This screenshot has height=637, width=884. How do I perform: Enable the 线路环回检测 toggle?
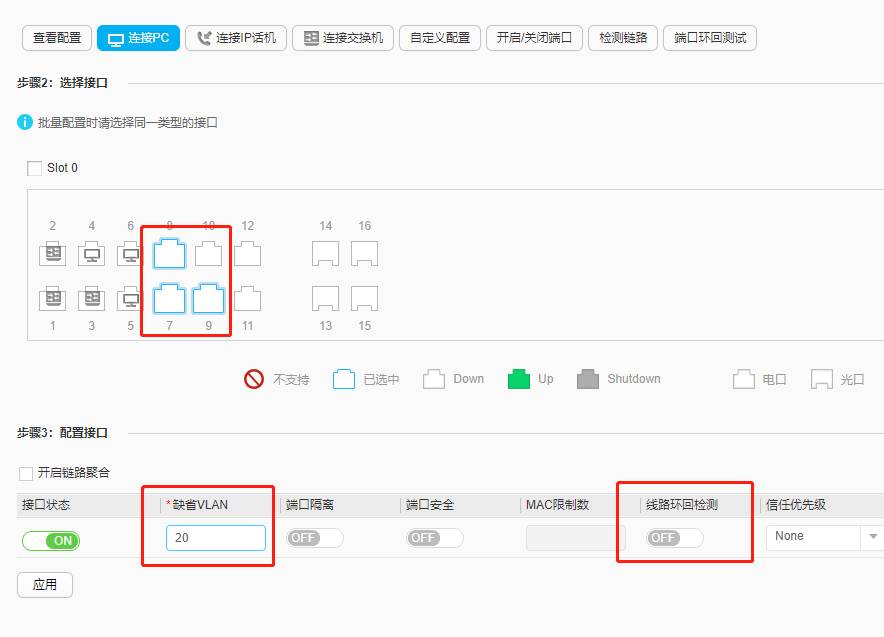coord(674,538)
